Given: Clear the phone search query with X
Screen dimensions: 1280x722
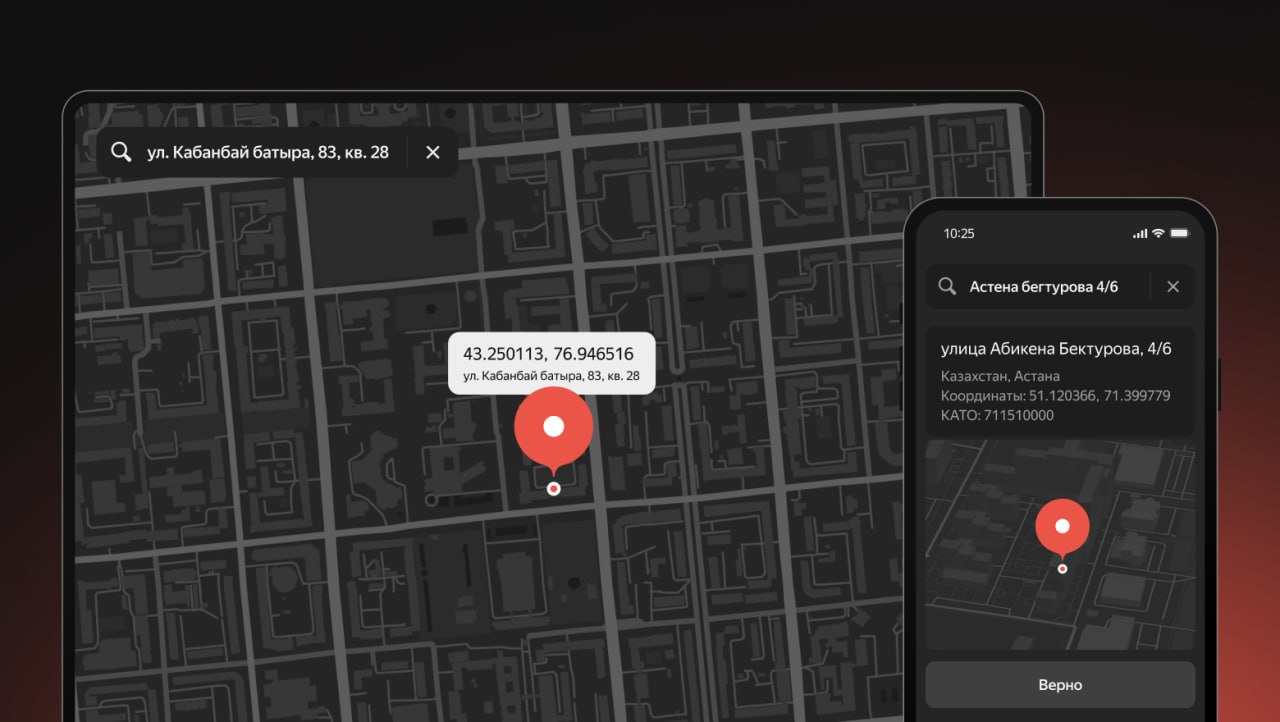Looking at the screenshot, I should (1173, 287).
